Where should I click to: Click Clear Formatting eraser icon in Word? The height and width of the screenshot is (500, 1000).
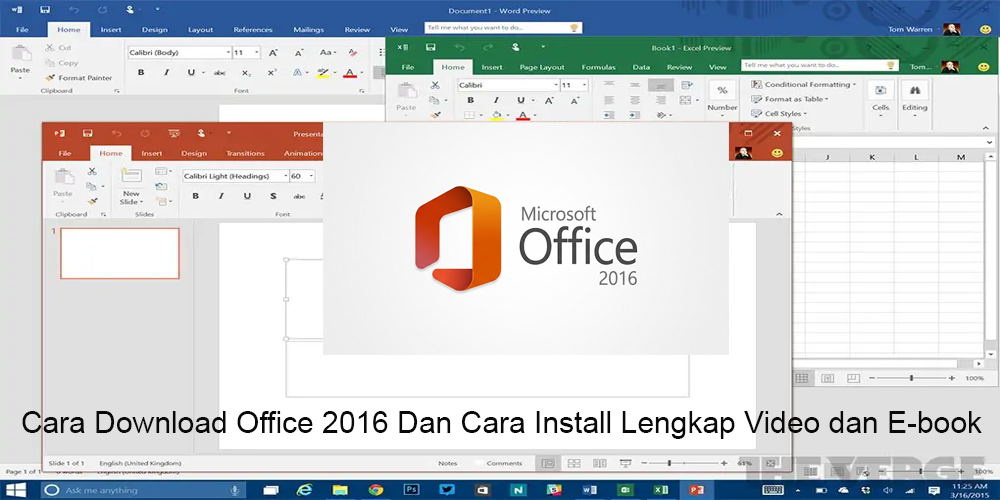coord(353,52)
